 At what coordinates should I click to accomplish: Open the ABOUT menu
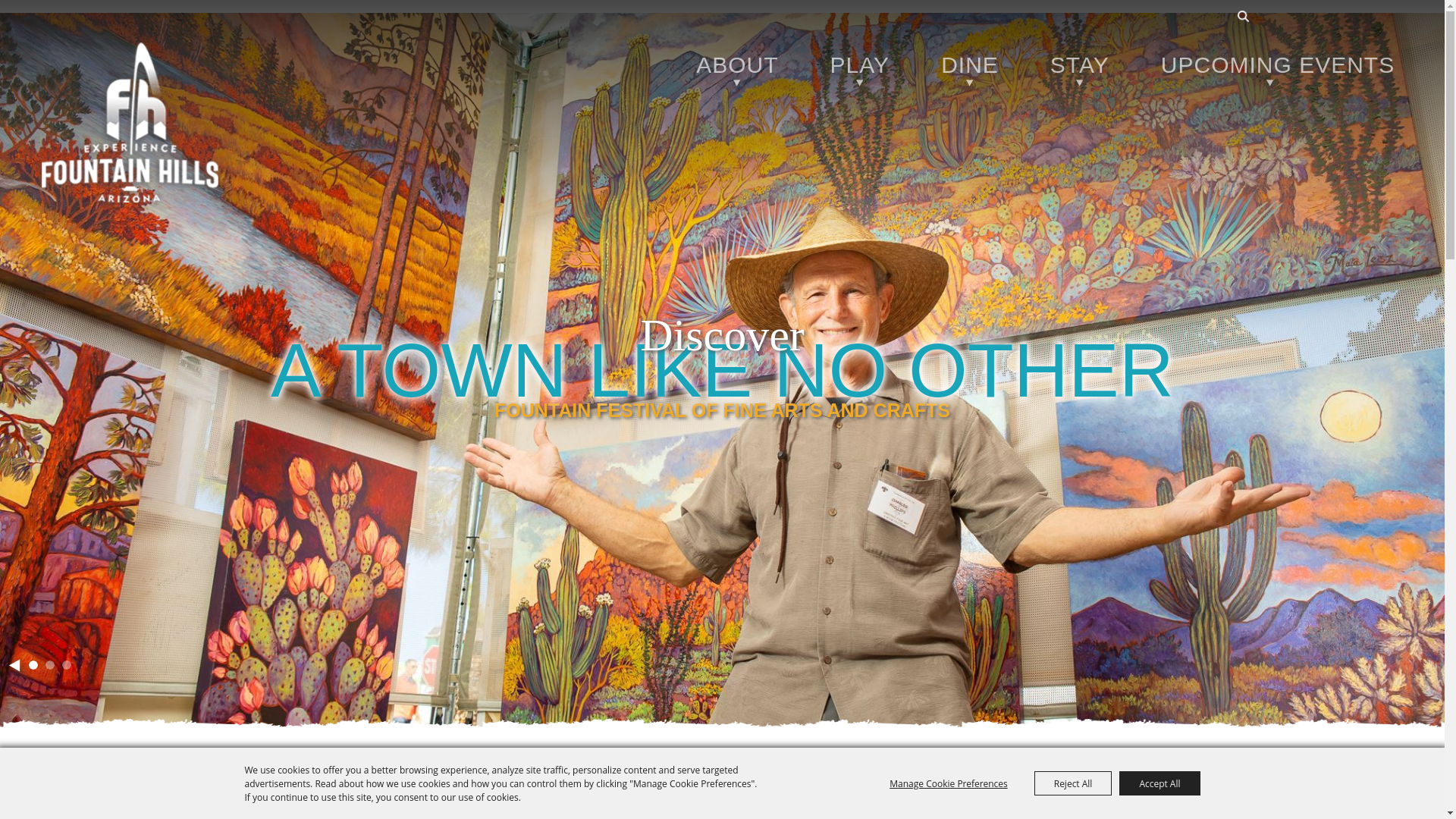point(737,65)
